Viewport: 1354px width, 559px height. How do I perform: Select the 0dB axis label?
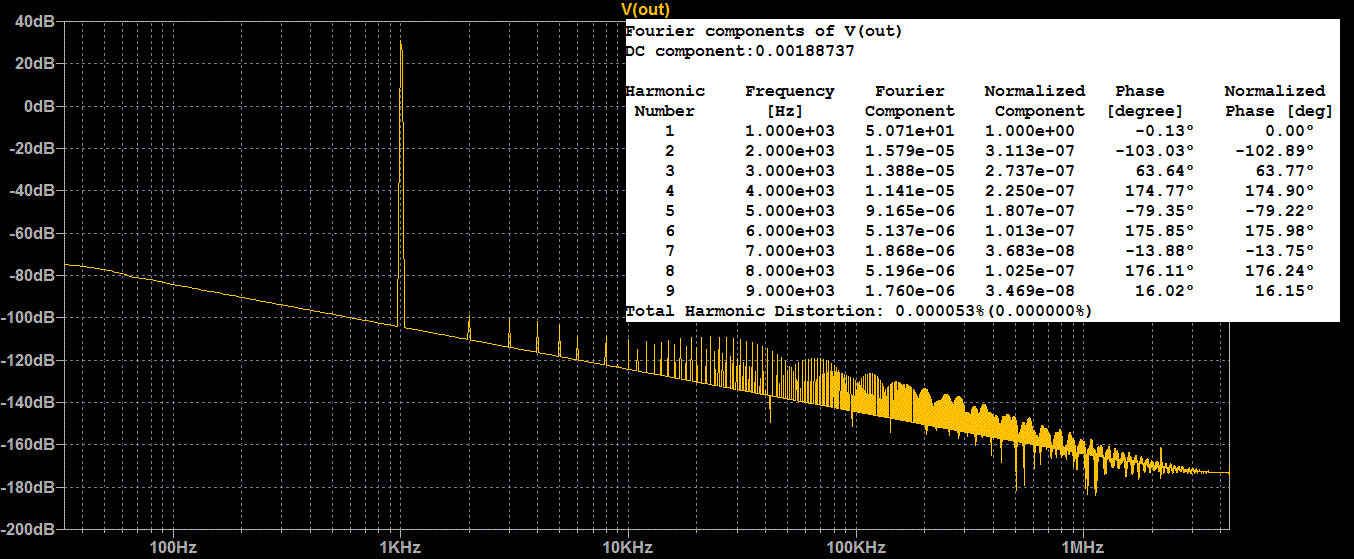(42, 105)
